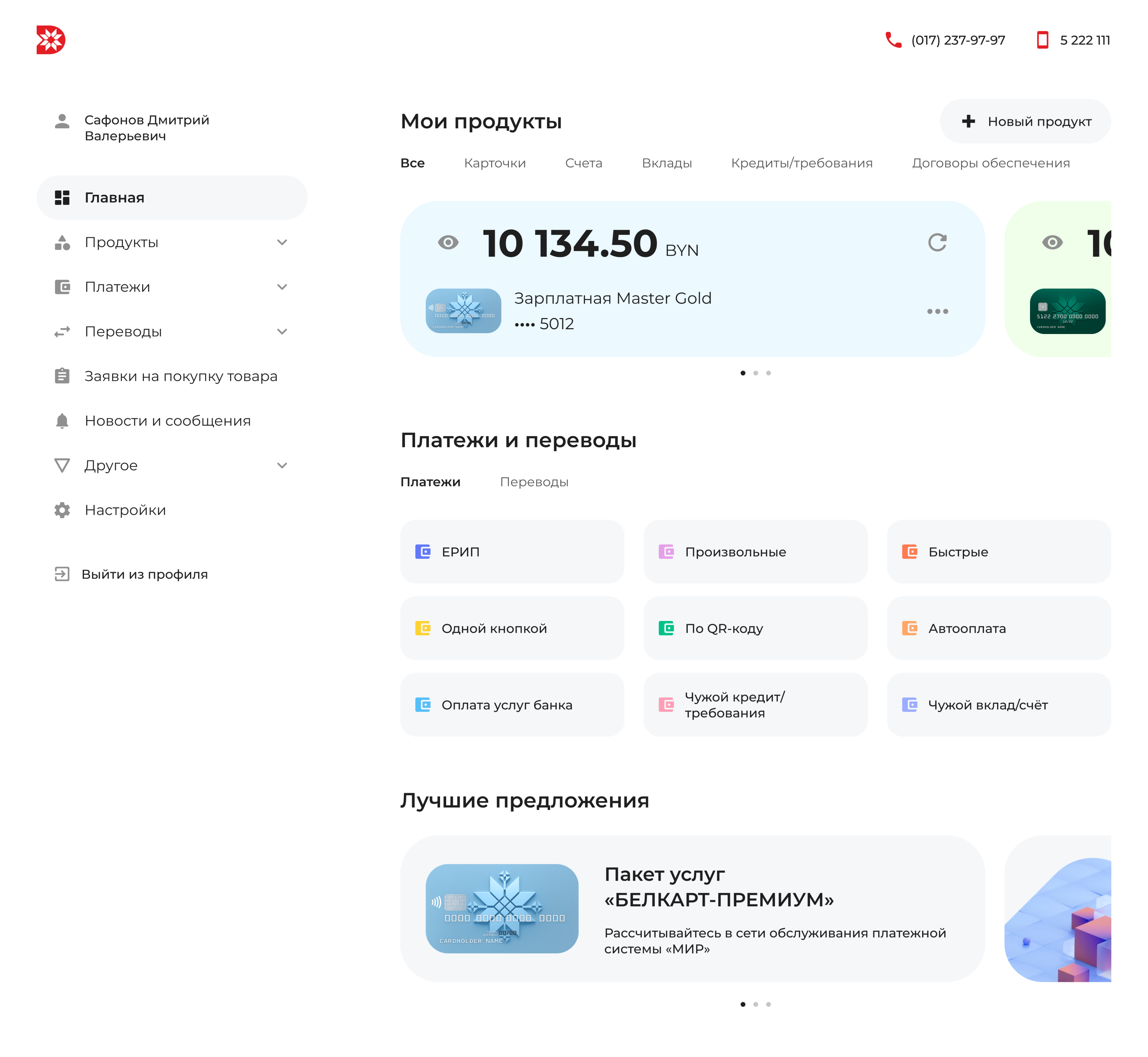This screenshot has width=1148, height=1057.
Task: Switch to the Переводы tab
Action: (x=534, y=482)
